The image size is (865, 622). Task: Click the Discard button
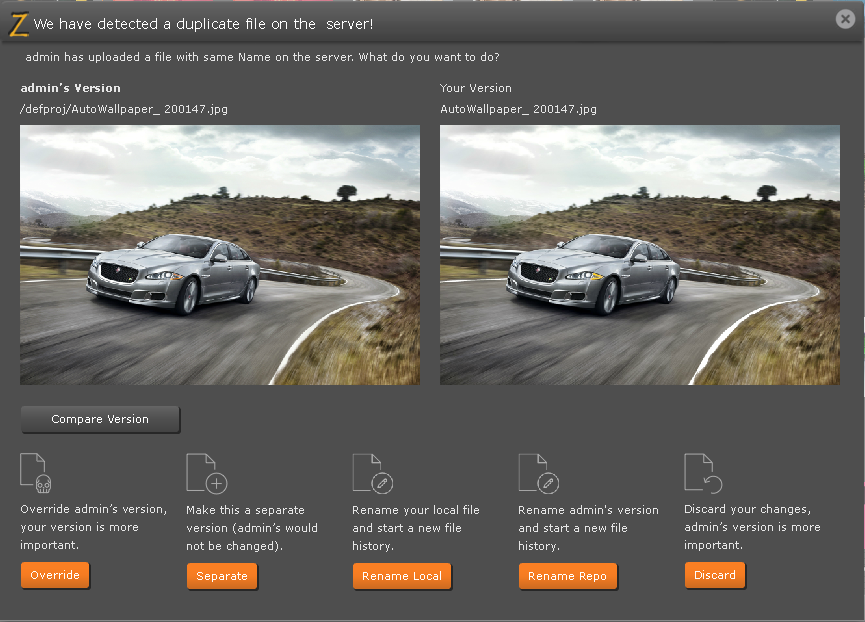coord(715,575)
